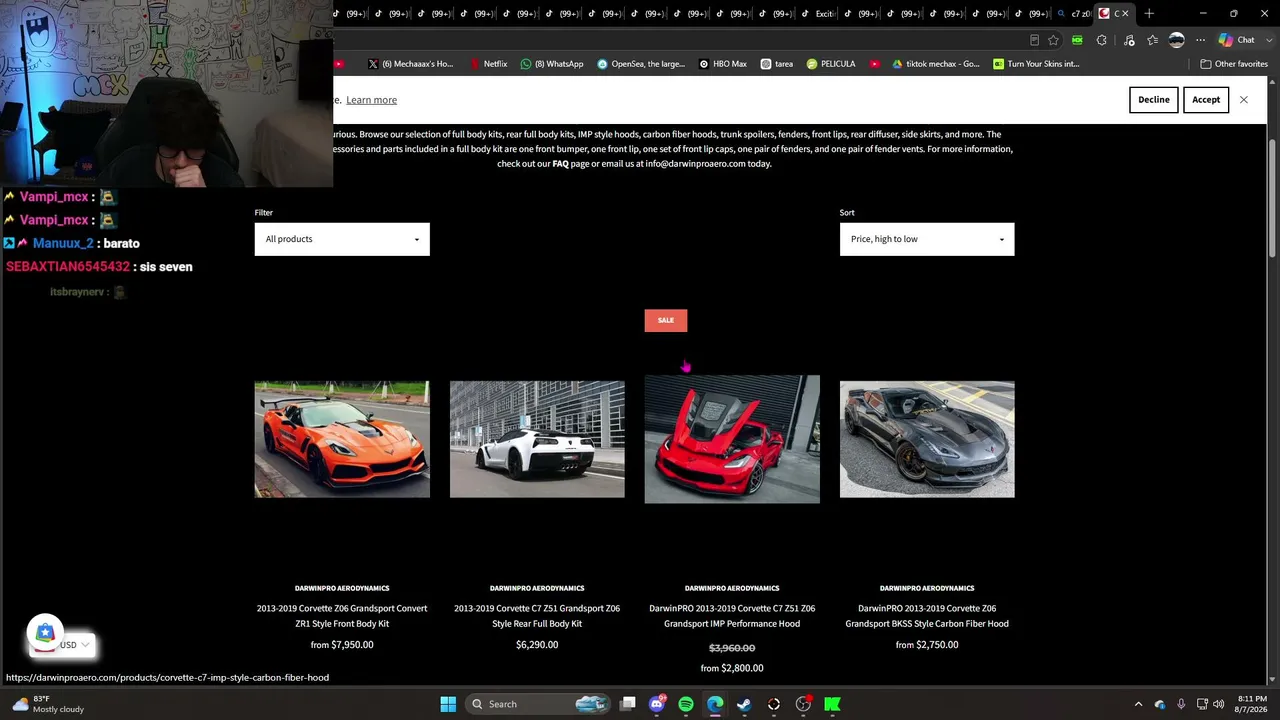
Task: Switch to the 'c7 z06' search tab
Action: [x=1075, y=13]
